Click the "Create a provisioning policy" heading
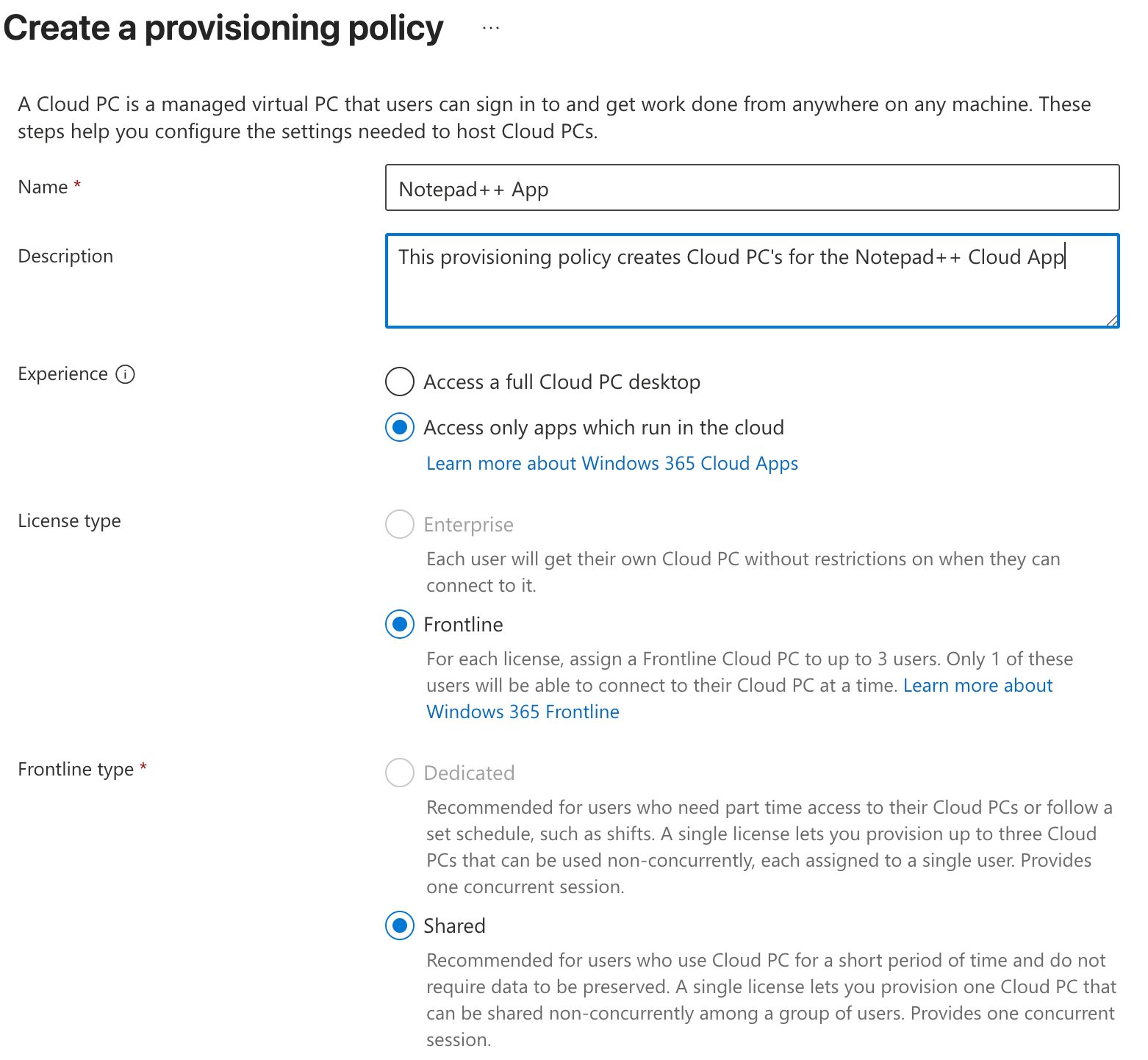The height and width of the screenshot is (1060, 1148). pos(223,28)
